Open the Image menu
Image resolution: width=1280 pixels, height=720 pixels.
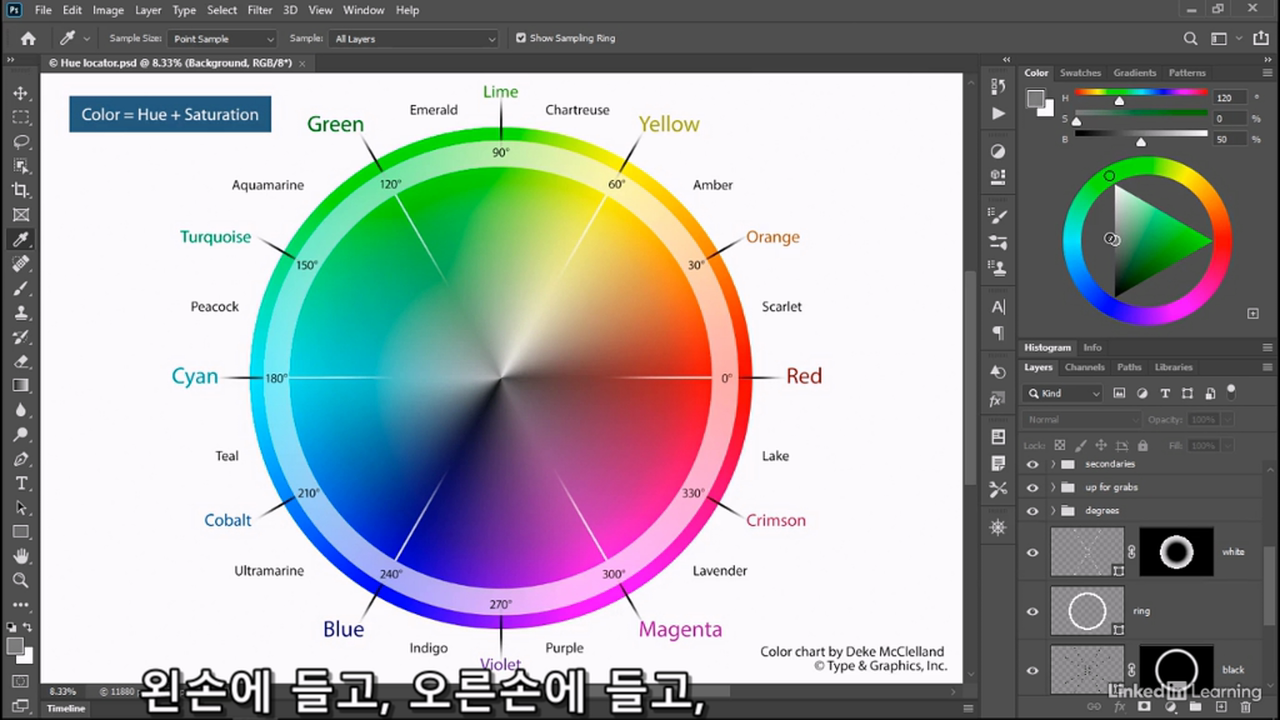tap(108, 10)
